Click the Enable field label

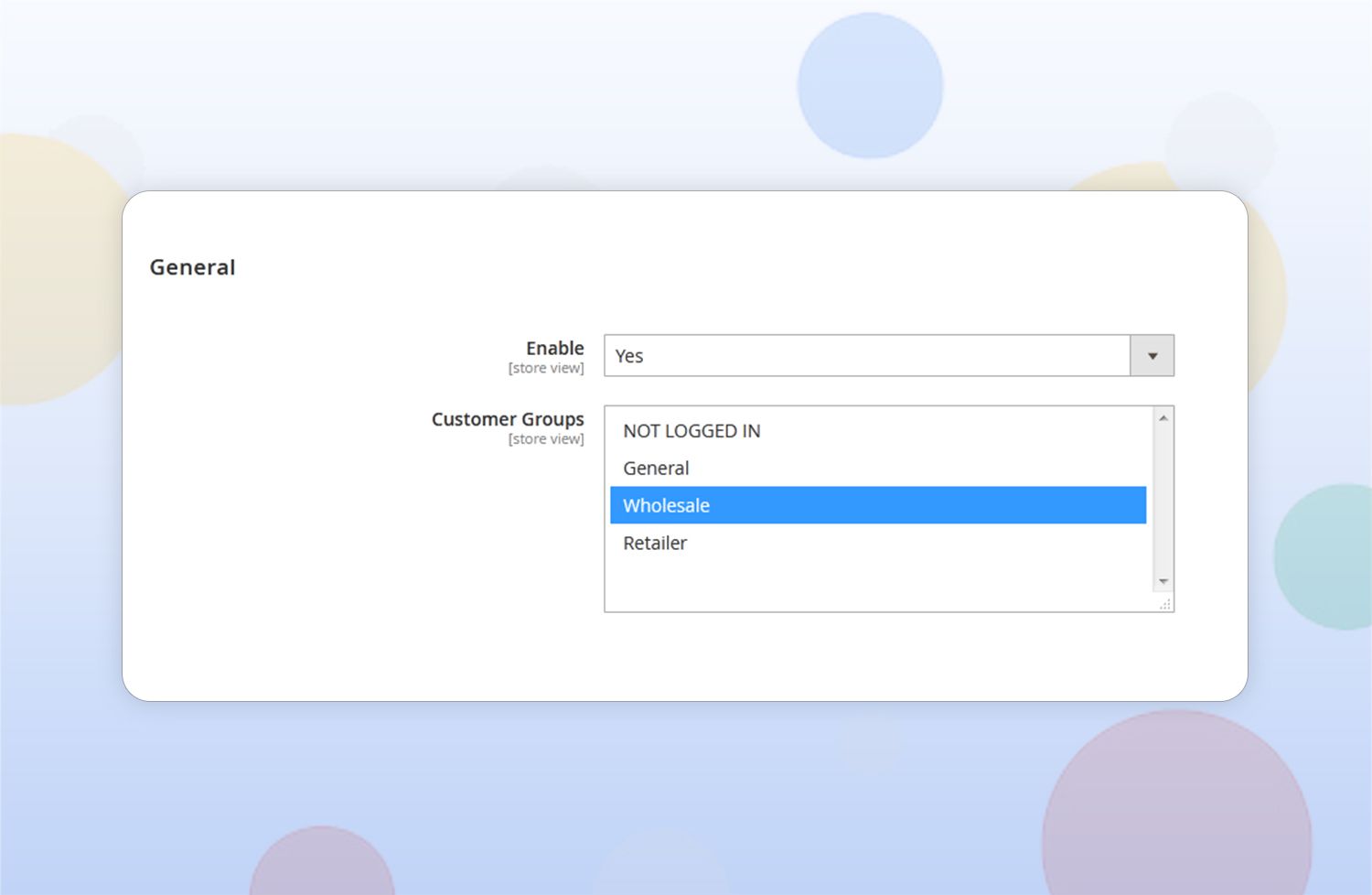tap(554, 349)
